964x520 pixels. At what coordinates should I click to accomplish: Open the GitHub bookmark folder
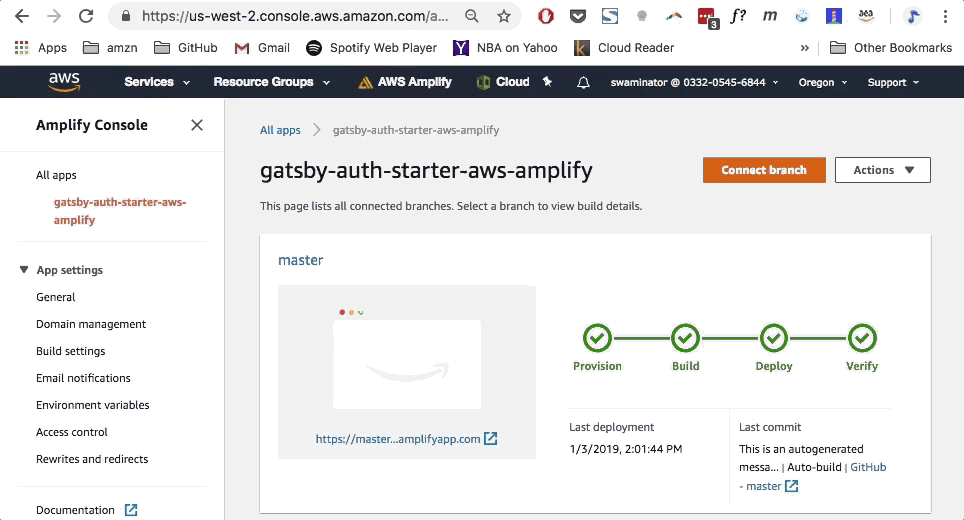[x=186, y=47]
